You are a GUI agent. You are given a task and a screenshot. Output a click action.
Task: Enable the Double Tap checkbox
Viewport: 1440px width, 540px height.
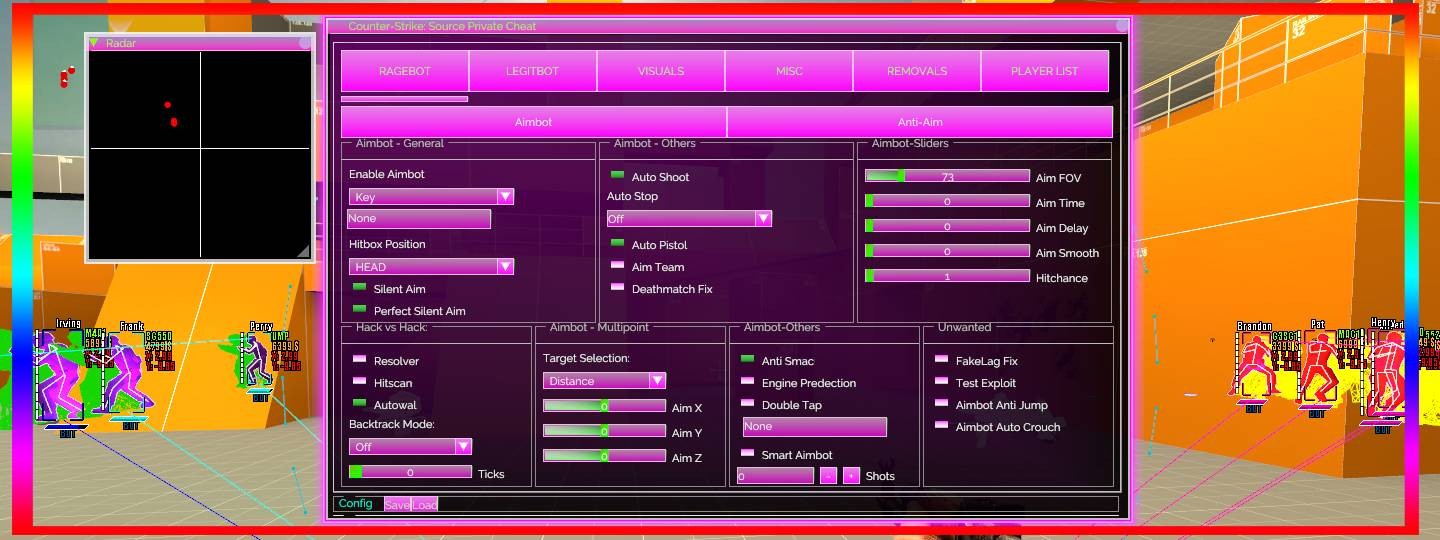coord(748,404)
